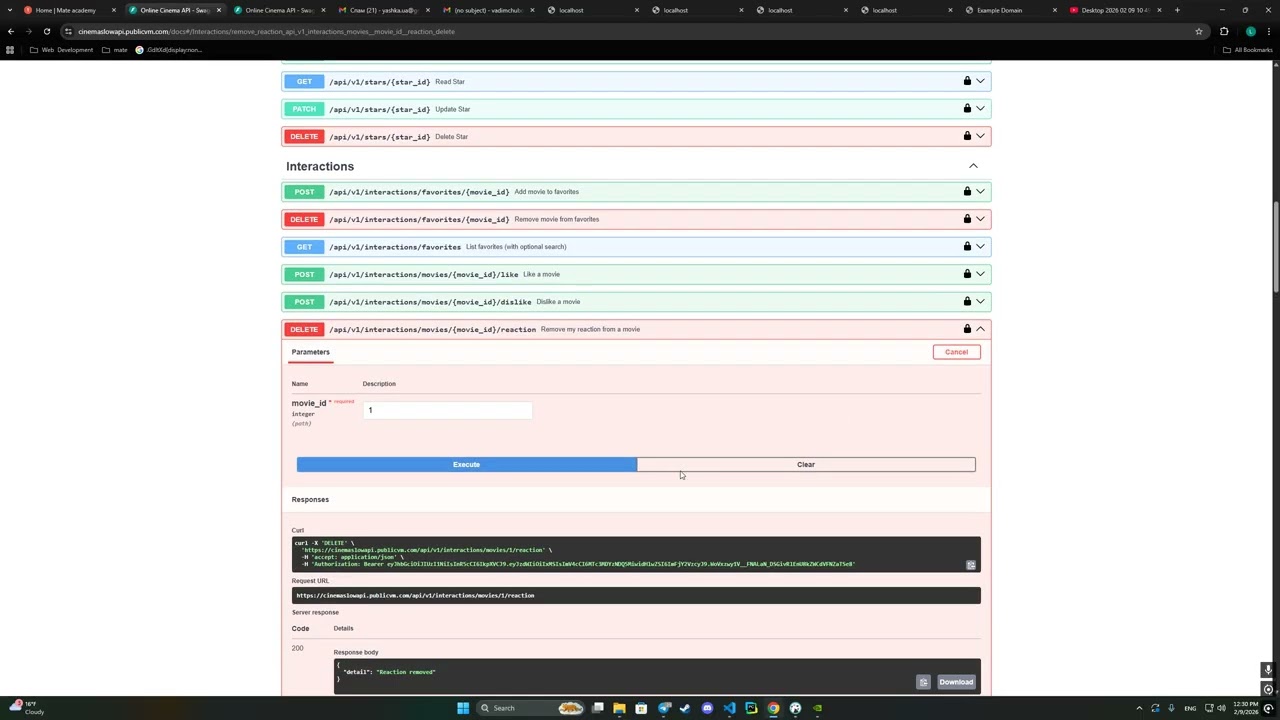Click the movie_id input field

point(448,410)
